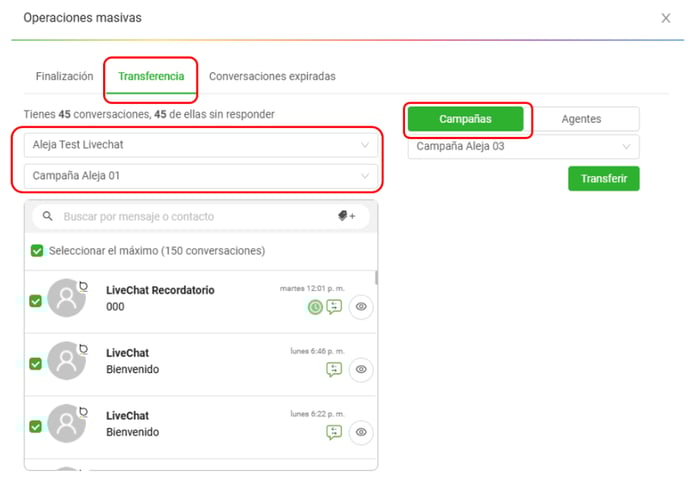Image resolution: width=688 pixels, height=485 pixels.
Task: Click chat bubble icon on LiveChat Recordatorio row
Action: point(334,306)
